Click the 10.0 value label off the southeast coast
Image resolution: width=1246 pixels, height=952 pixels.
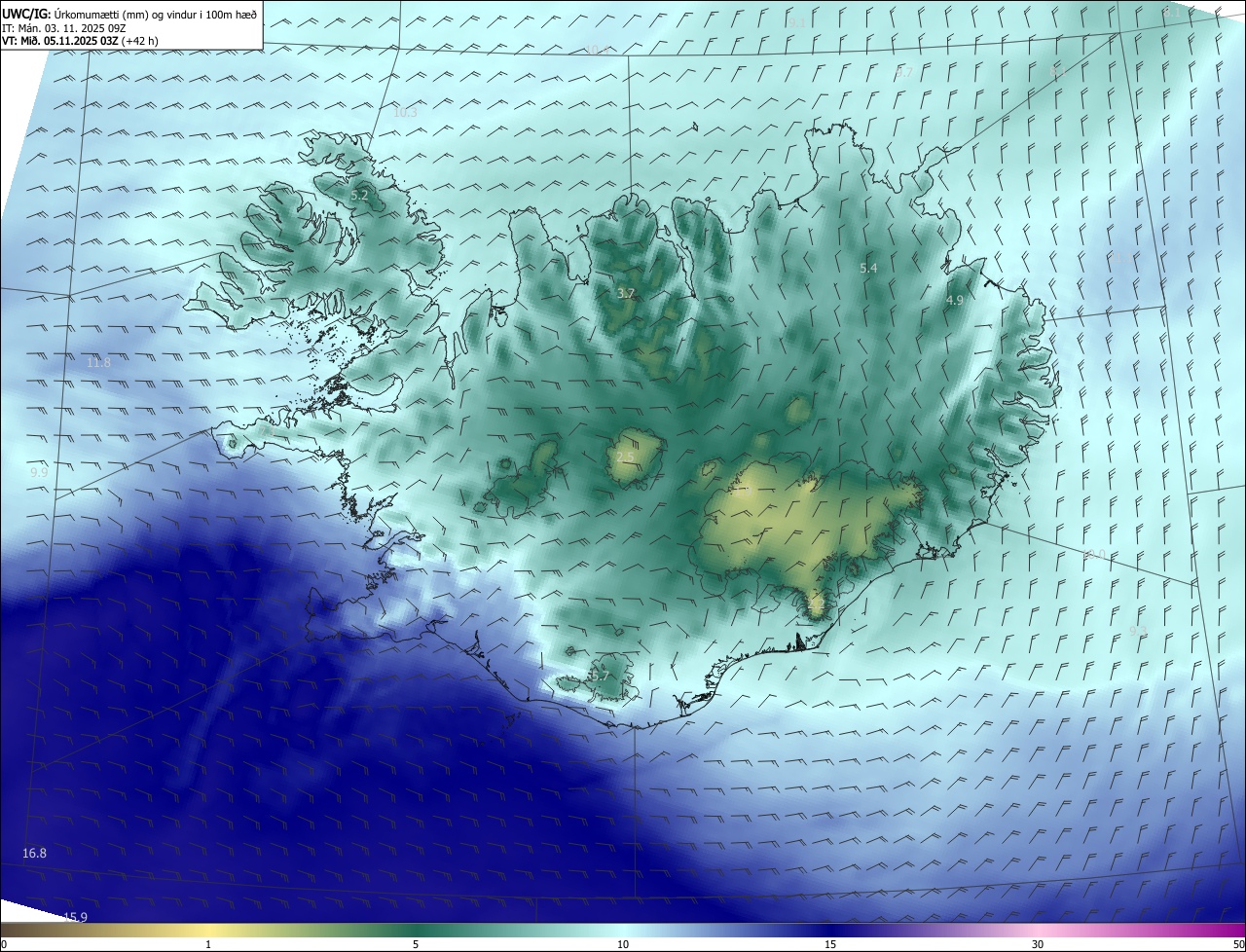pos(1095,555)
